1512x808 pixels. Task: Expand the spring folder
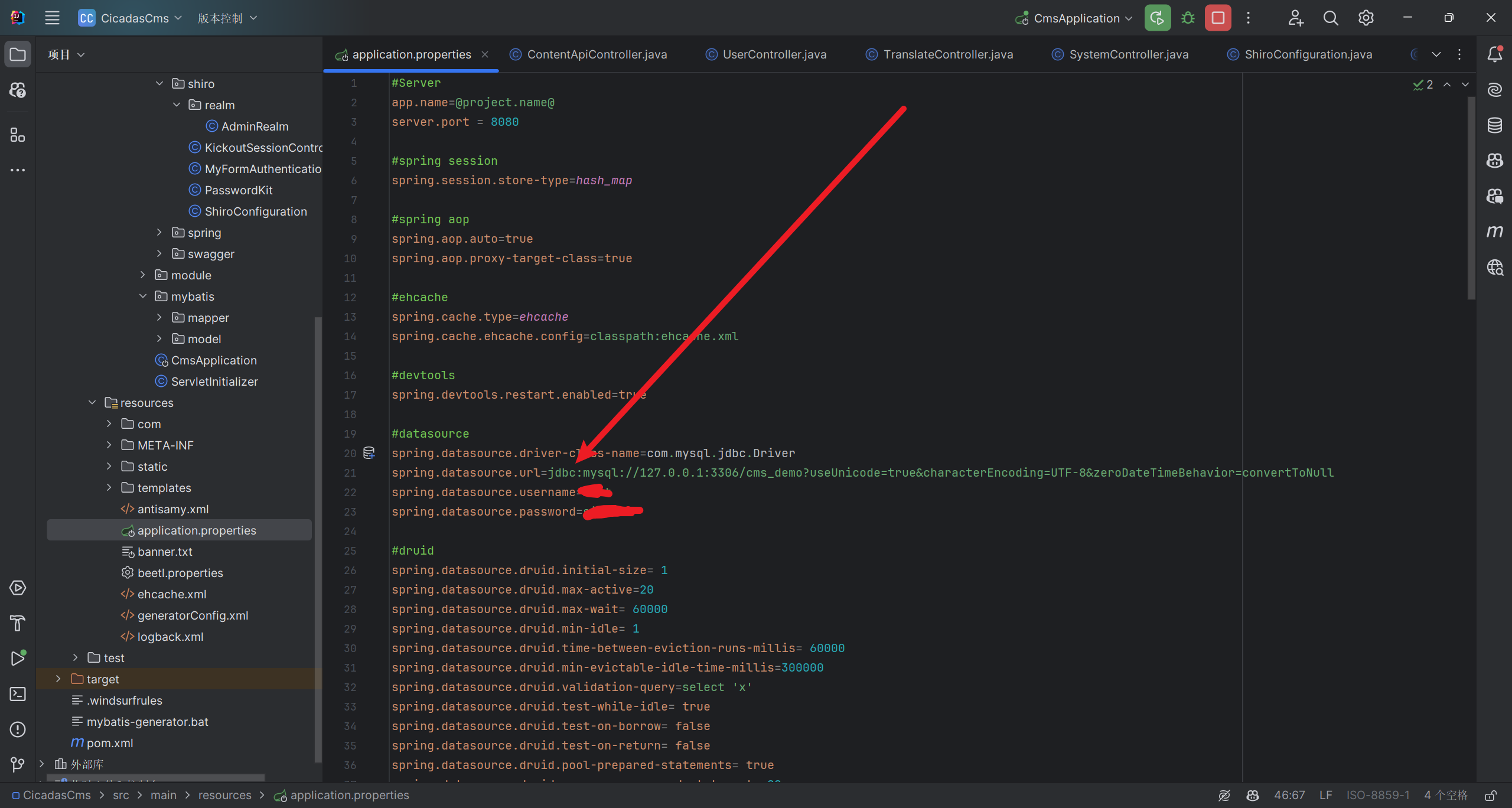[159, 233]
